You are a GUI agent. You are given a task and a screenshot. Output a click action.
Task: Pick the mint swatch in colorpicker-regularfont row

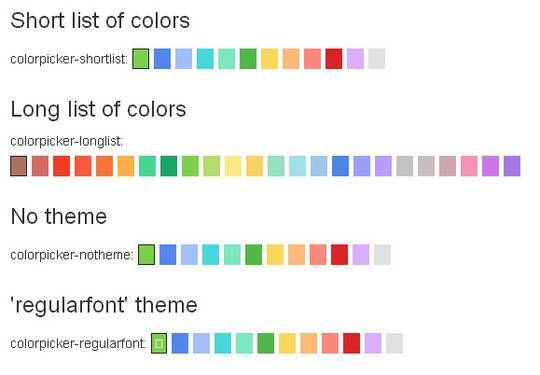(245, 343)
